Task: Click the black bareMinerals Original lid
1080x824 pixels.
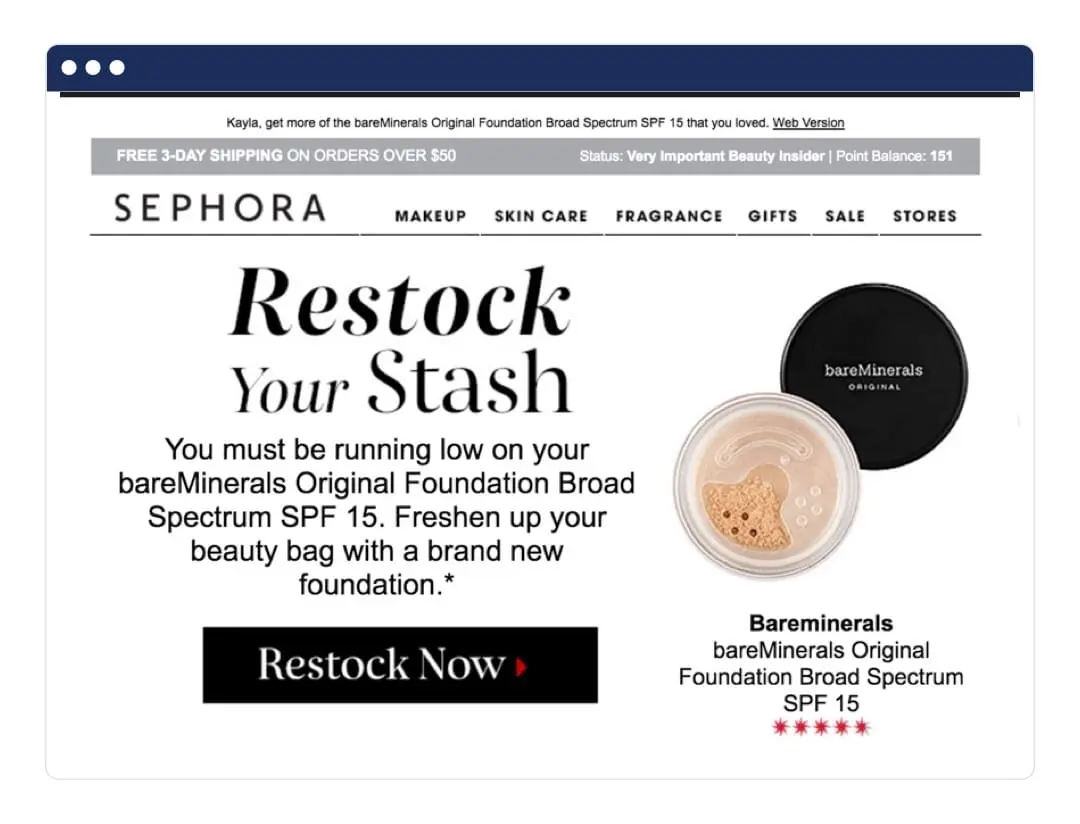Action: (x=873, y=376)
